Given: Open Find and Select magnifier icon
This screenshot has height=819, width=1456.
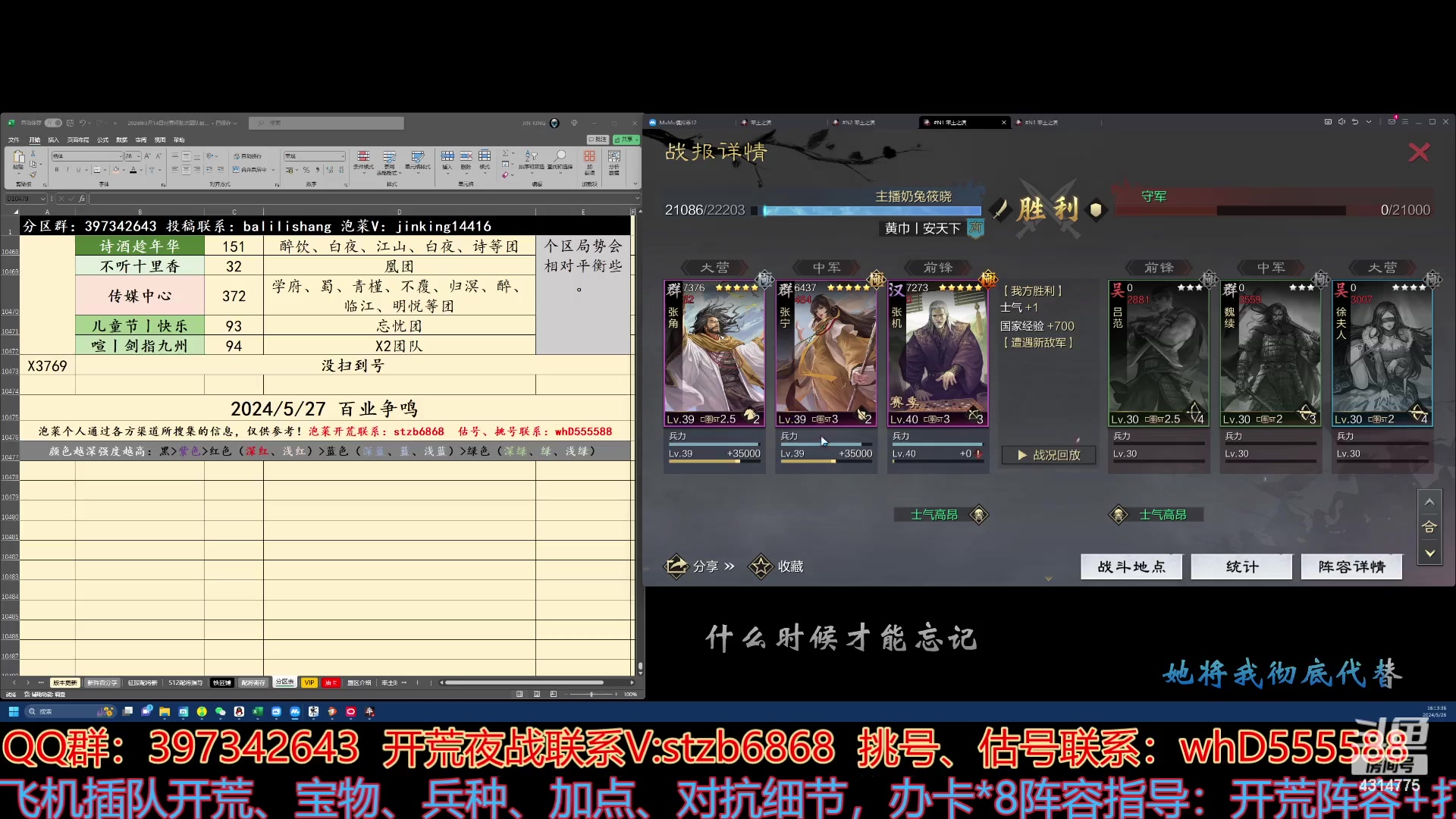Looking at the screenshot, I should point(560,155).
